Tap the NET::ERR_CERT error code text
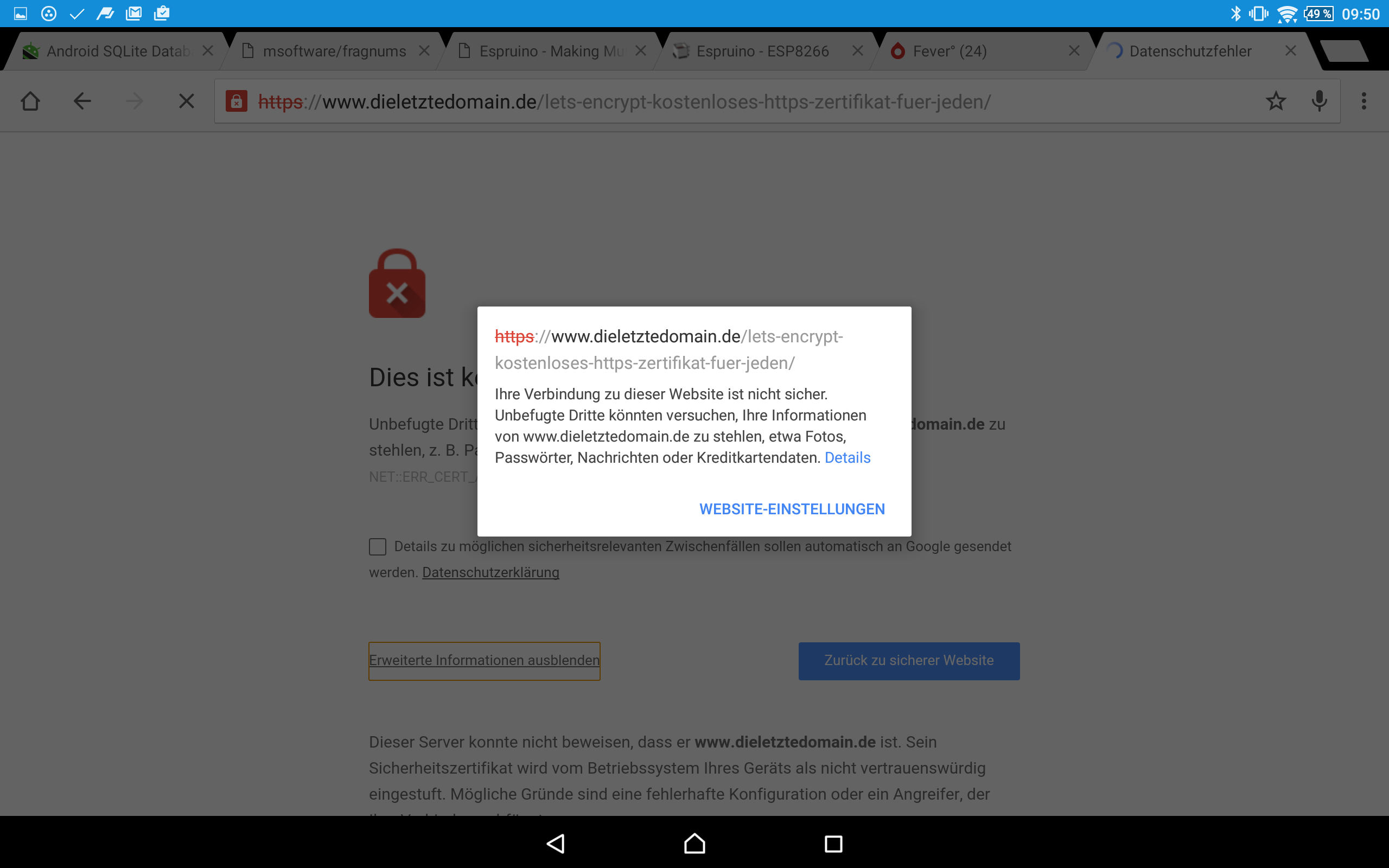Viewport: 1389px width, 868px height. pos(423,477)
